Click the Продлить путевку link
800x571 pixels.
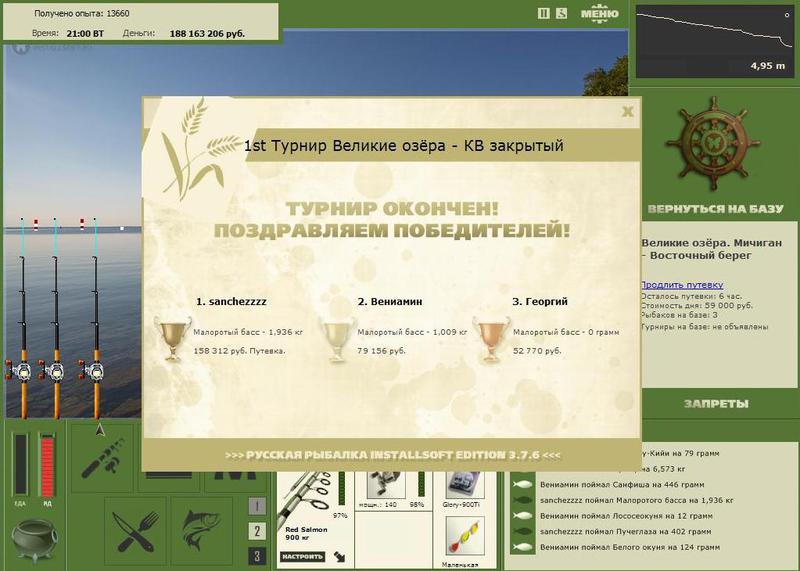click(x=682, y=285)
